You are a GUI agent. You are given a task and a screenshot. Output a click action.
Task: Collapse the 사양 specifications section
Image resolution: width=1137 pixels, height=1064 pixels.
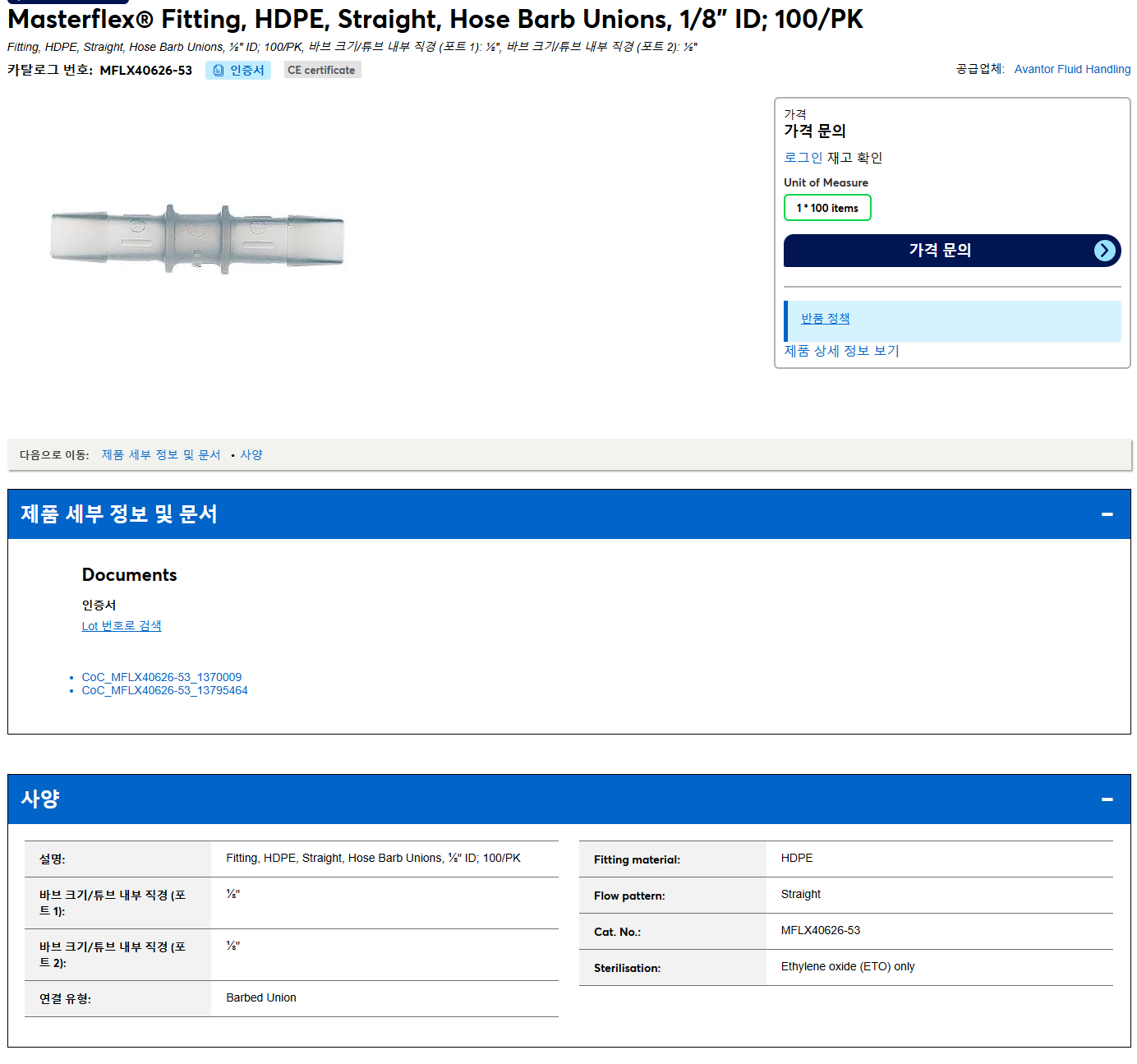tap(1107, 799)
